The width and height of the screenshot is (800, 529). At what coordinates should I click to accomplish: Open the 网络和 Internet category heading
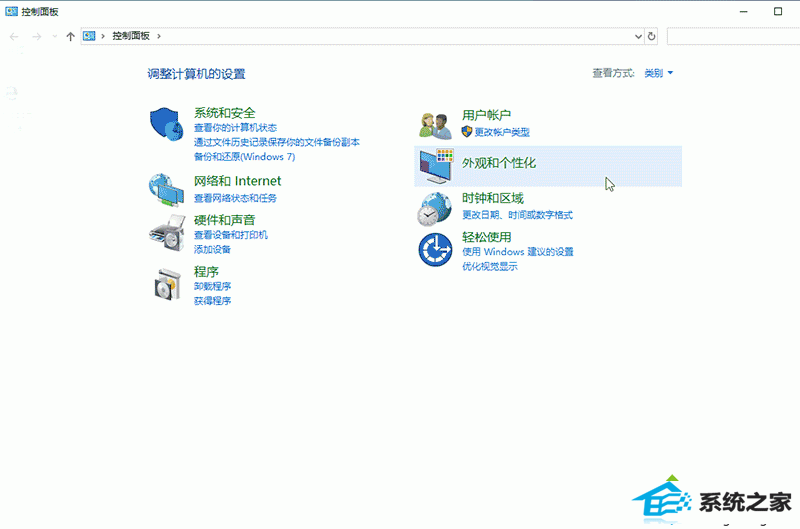[237, 181]
